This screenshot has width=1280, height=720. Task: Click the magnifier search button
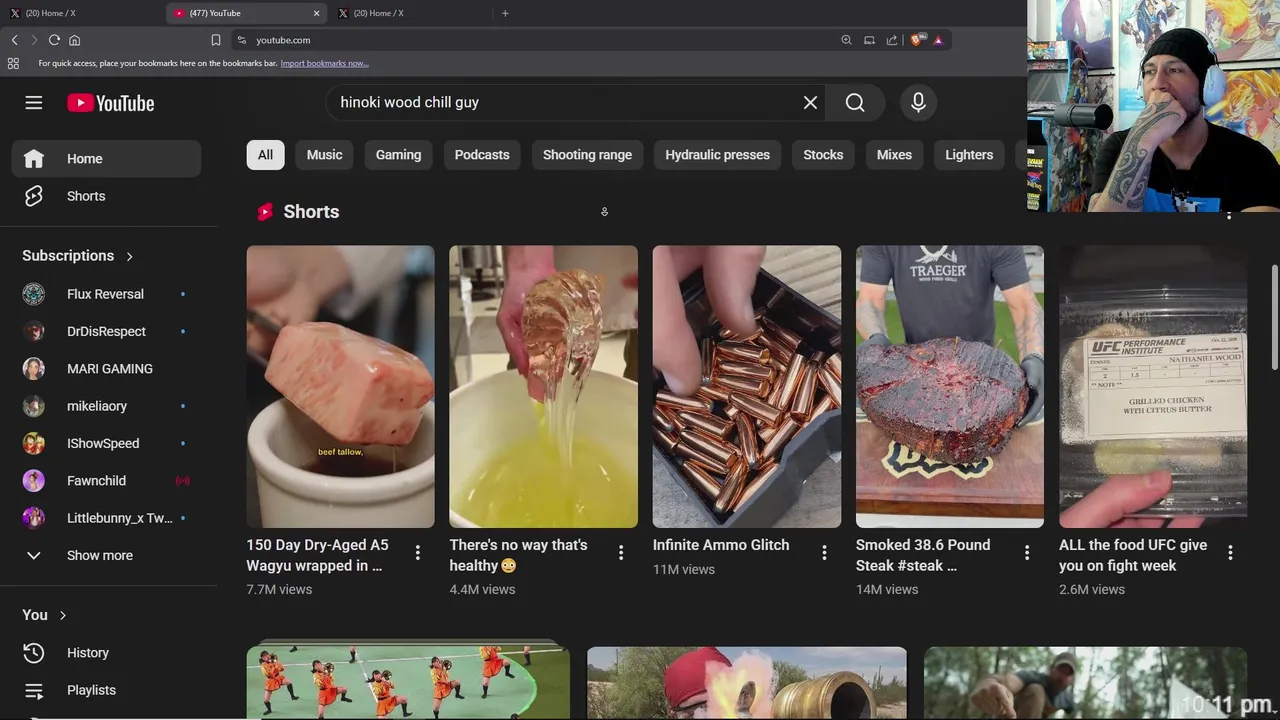click(x=855, y=102)
